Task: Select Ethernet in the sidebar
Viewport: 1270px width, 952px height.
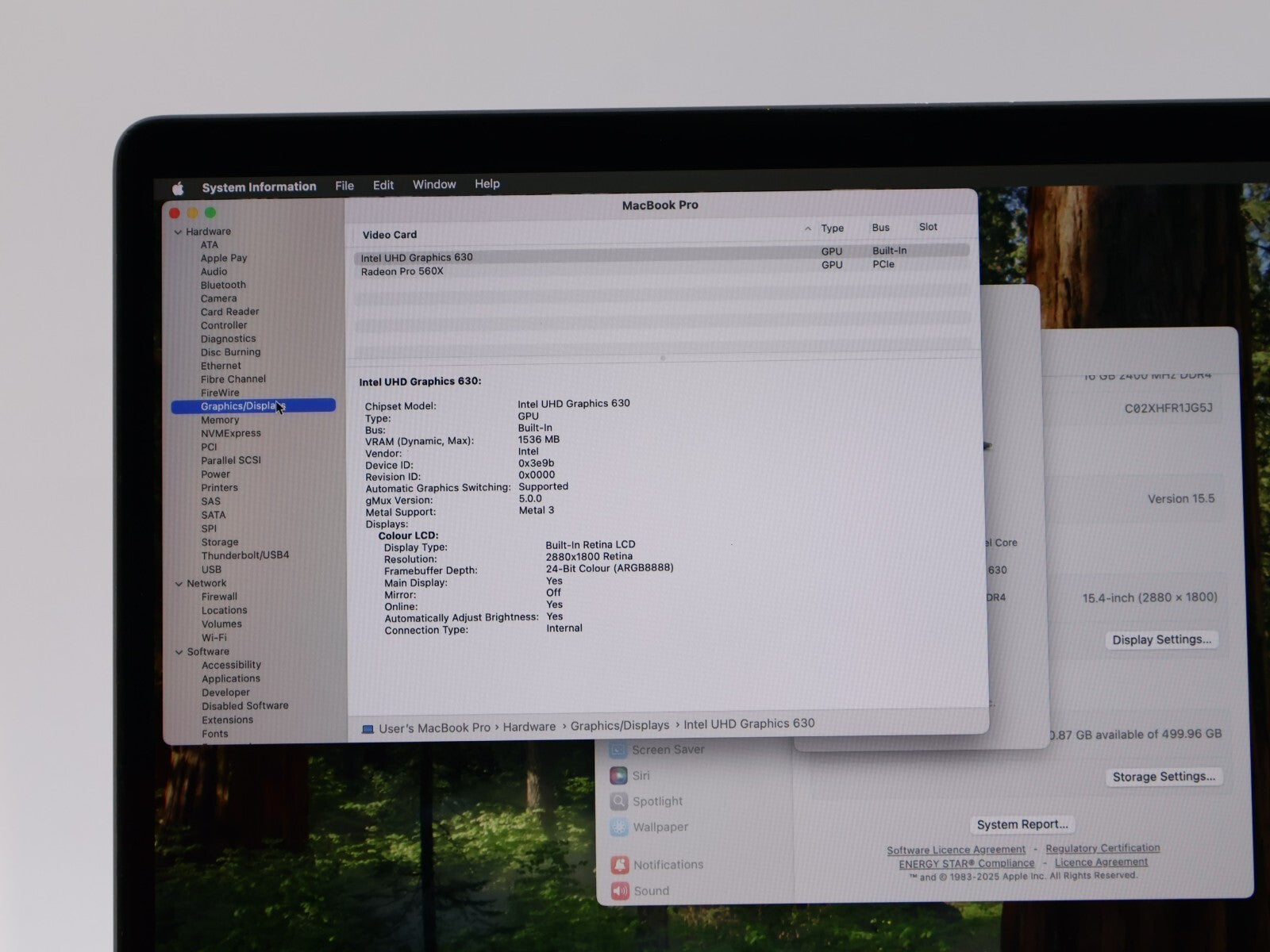Action: tap(221, 366)
